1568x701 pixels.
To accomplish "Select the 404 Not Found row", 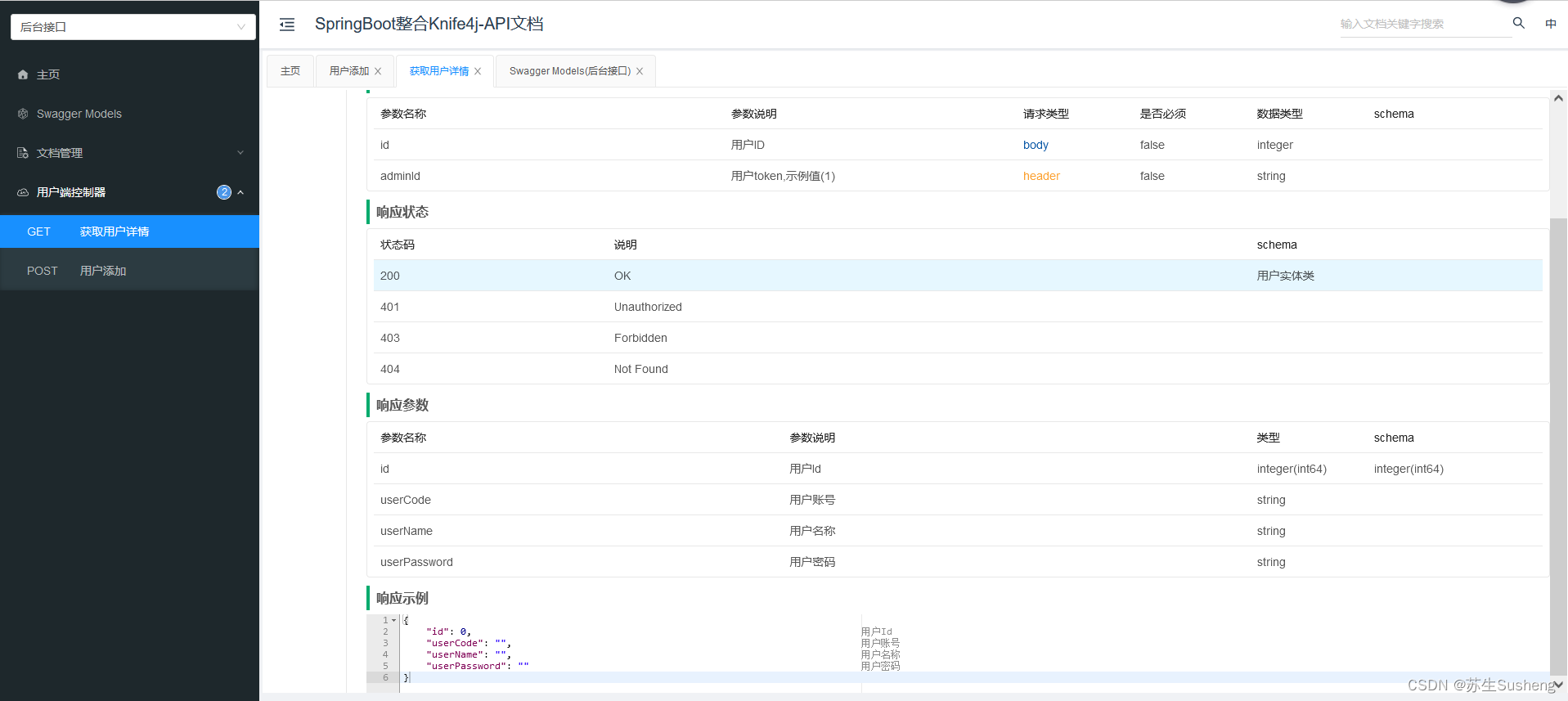I will click(958, 369).
